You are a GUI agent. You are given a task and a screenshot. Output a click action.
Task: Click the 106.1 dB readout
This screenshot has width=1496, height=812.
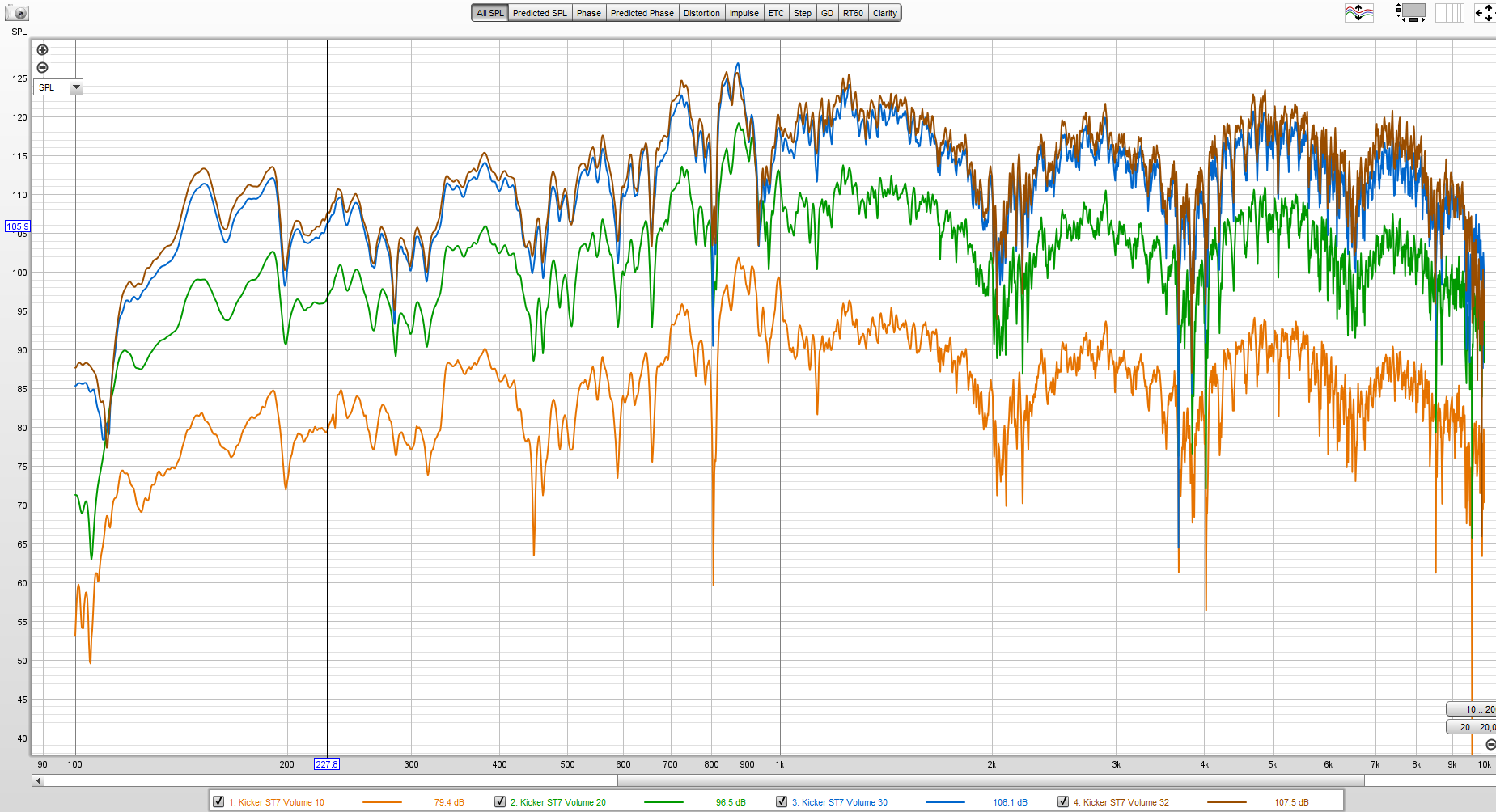(x=1010, y=802)
